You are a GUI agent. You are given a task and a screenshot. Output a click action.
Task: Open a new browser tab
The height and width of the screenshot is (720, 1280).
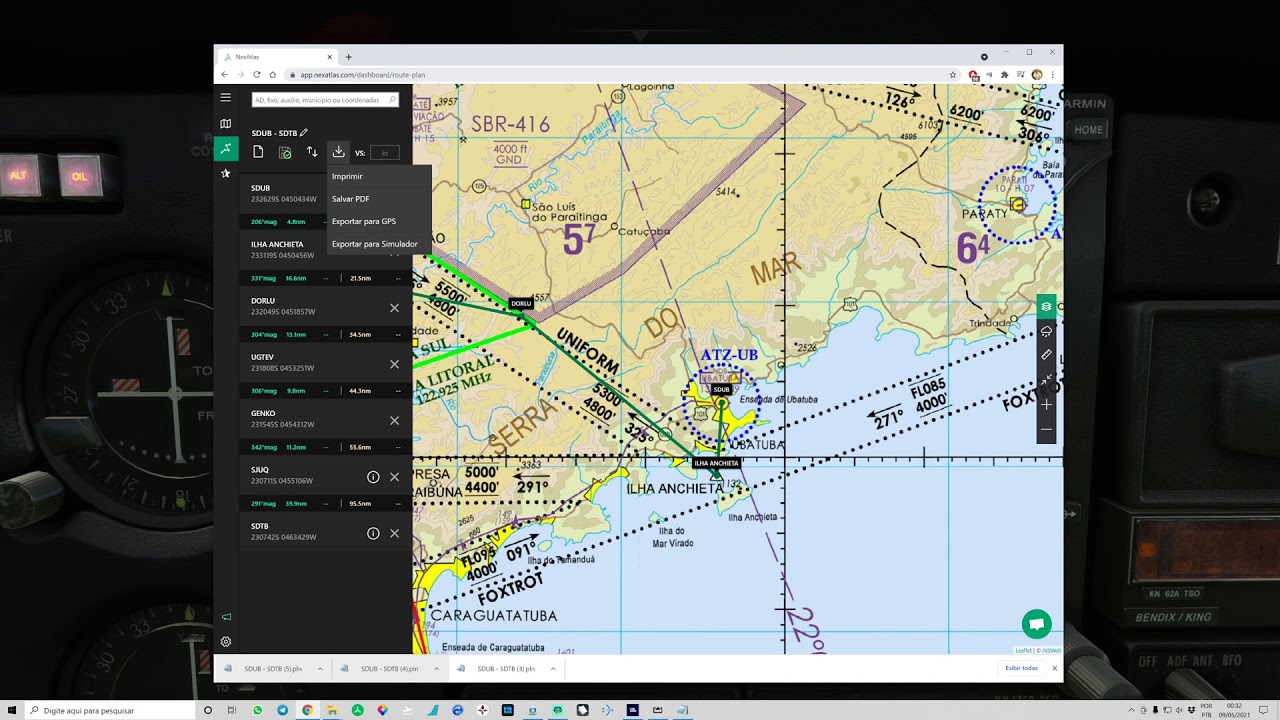pos(349,57)
